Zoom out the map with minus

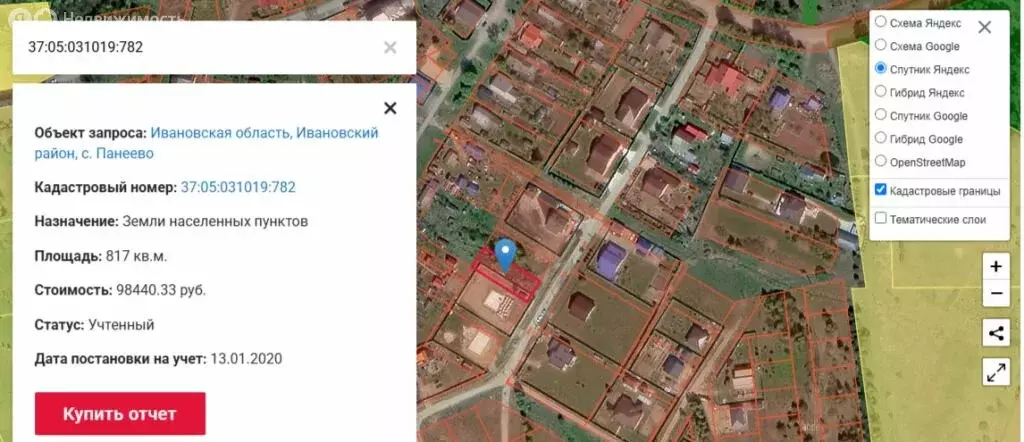(996, 294)
